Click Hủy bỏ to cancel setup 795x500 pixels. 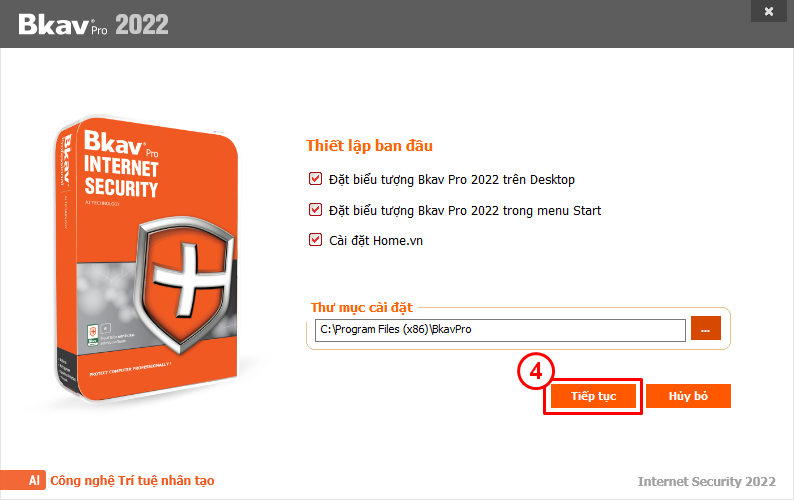[x=688, y=396]
